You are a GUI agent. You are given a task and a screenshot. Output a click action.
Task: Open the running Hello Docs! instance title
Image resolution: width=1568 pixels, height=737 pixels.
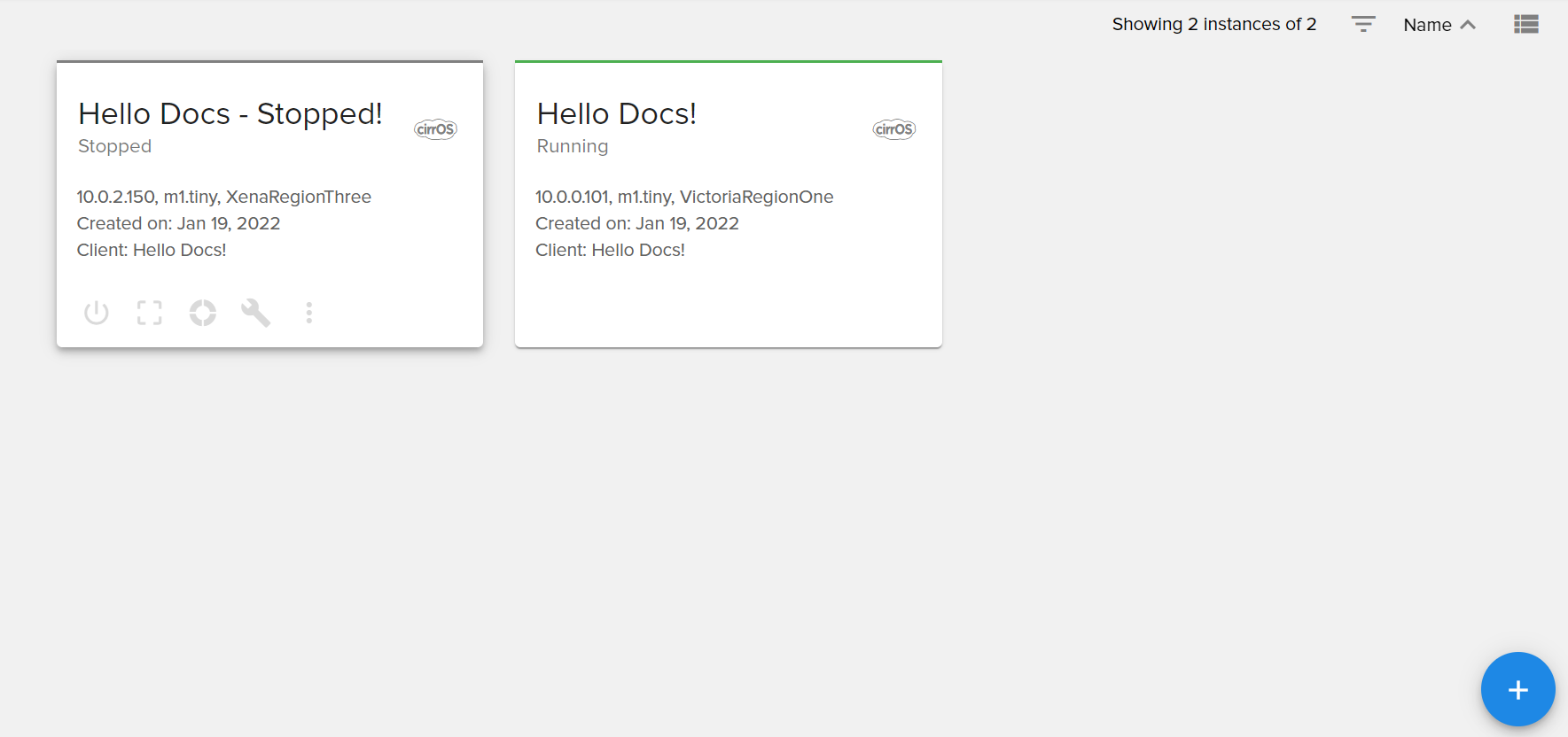point(617,114)
